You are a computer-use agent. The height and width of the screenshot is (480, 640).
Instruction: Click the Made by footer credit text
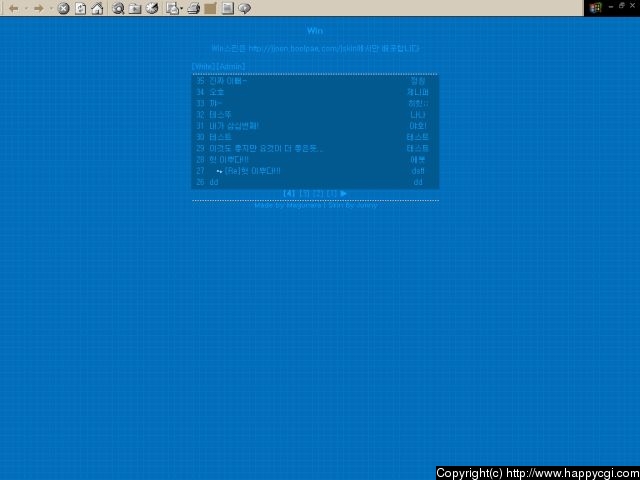click(316, 205)
